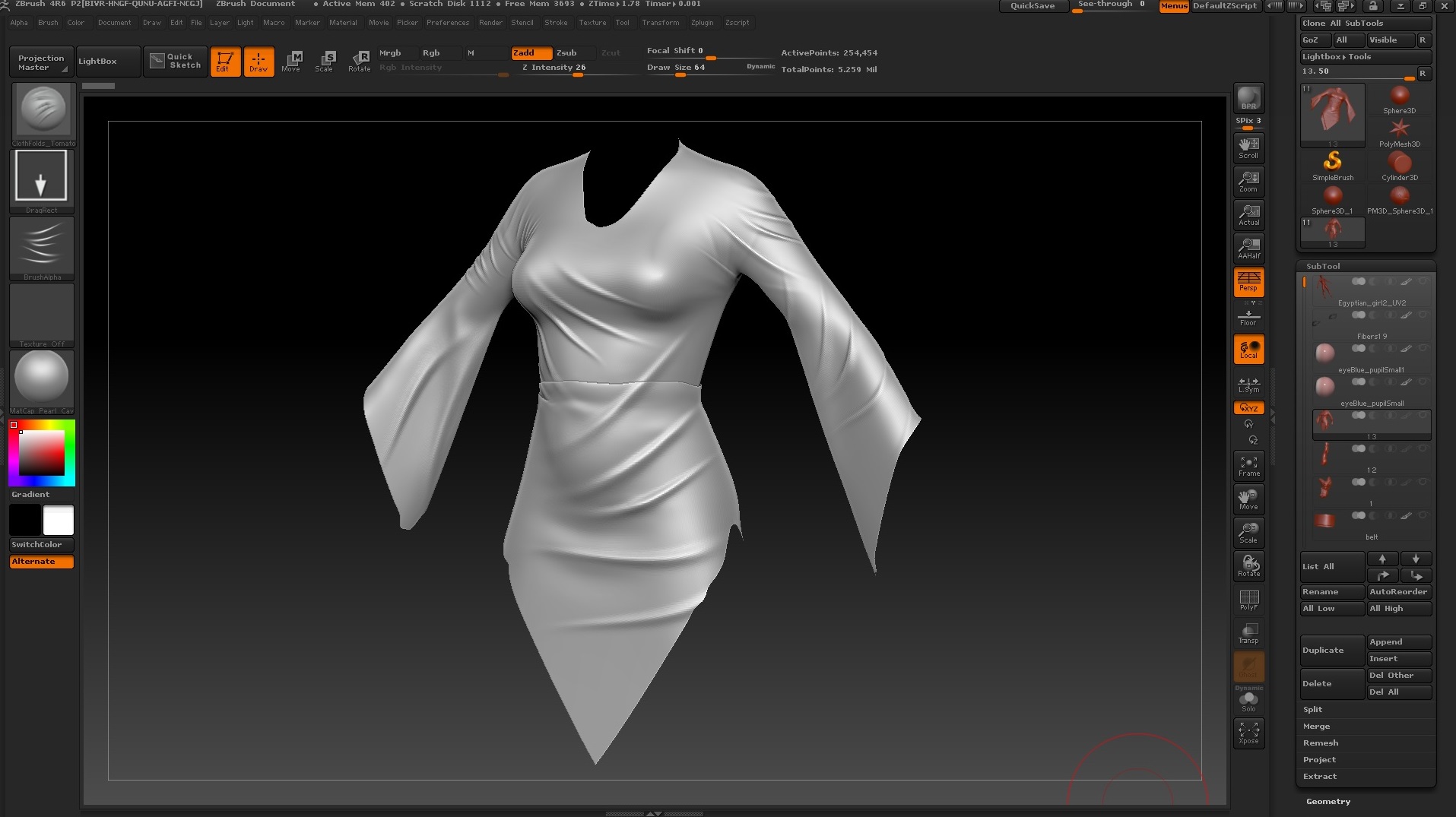Image resolution: width=1456 pixels, height=817 pixels.
Task: Select the Scale tool in top toolbar
Action: (x=325, y=61)
